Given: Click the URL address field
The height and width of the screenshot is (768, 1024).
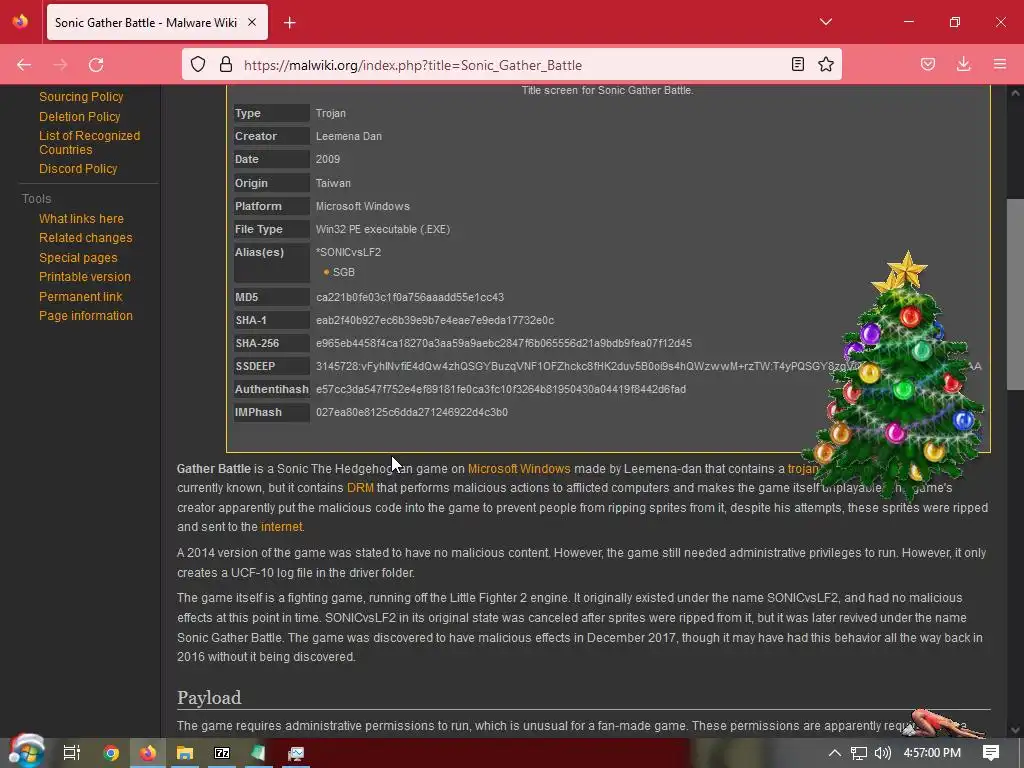Looking at the screenshot, I should click(x=509, y=65).
